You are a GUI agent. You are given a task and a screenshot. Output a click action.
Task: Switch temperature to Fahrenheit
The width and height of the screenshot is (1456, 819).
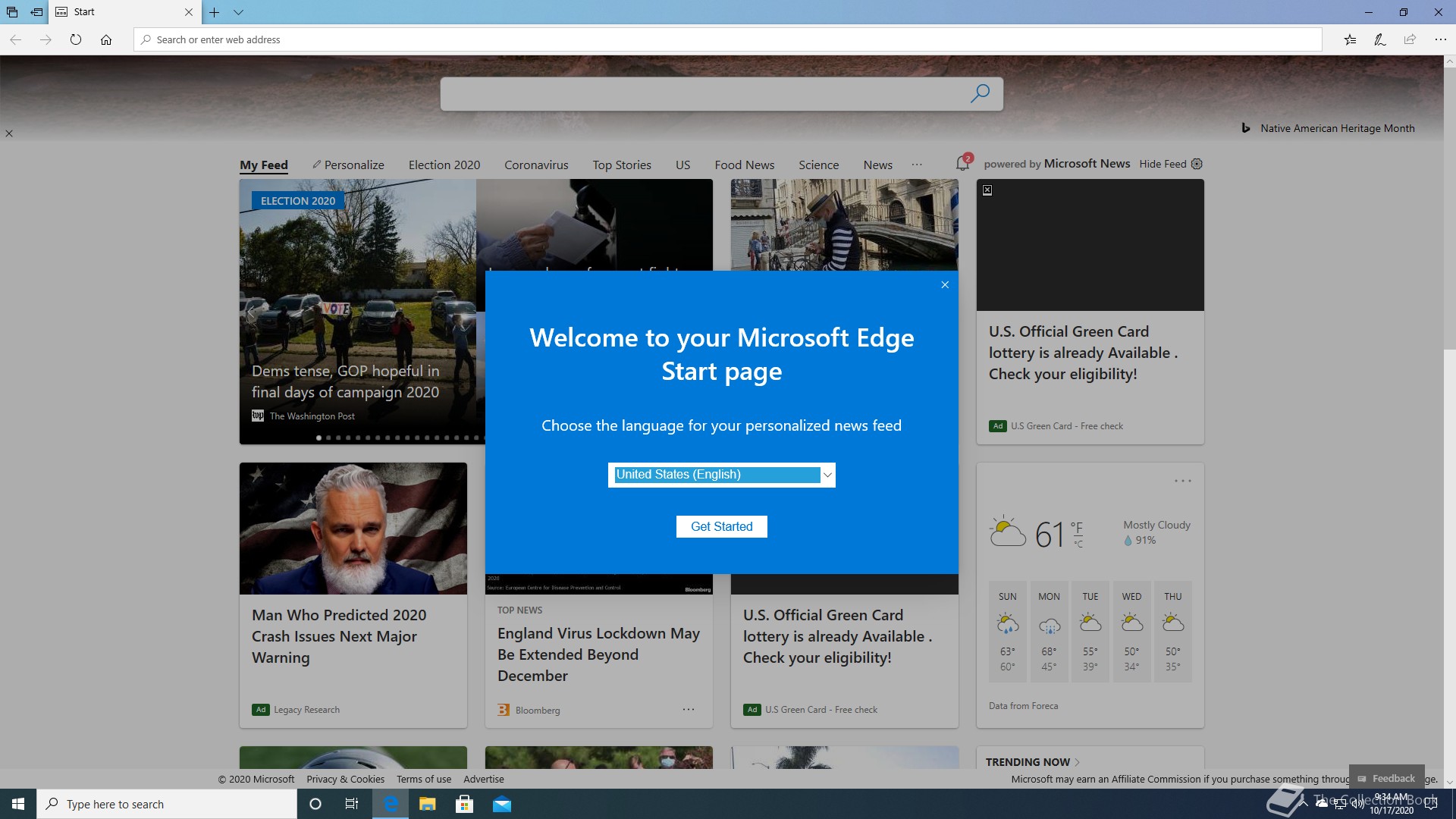[1077, 527]
